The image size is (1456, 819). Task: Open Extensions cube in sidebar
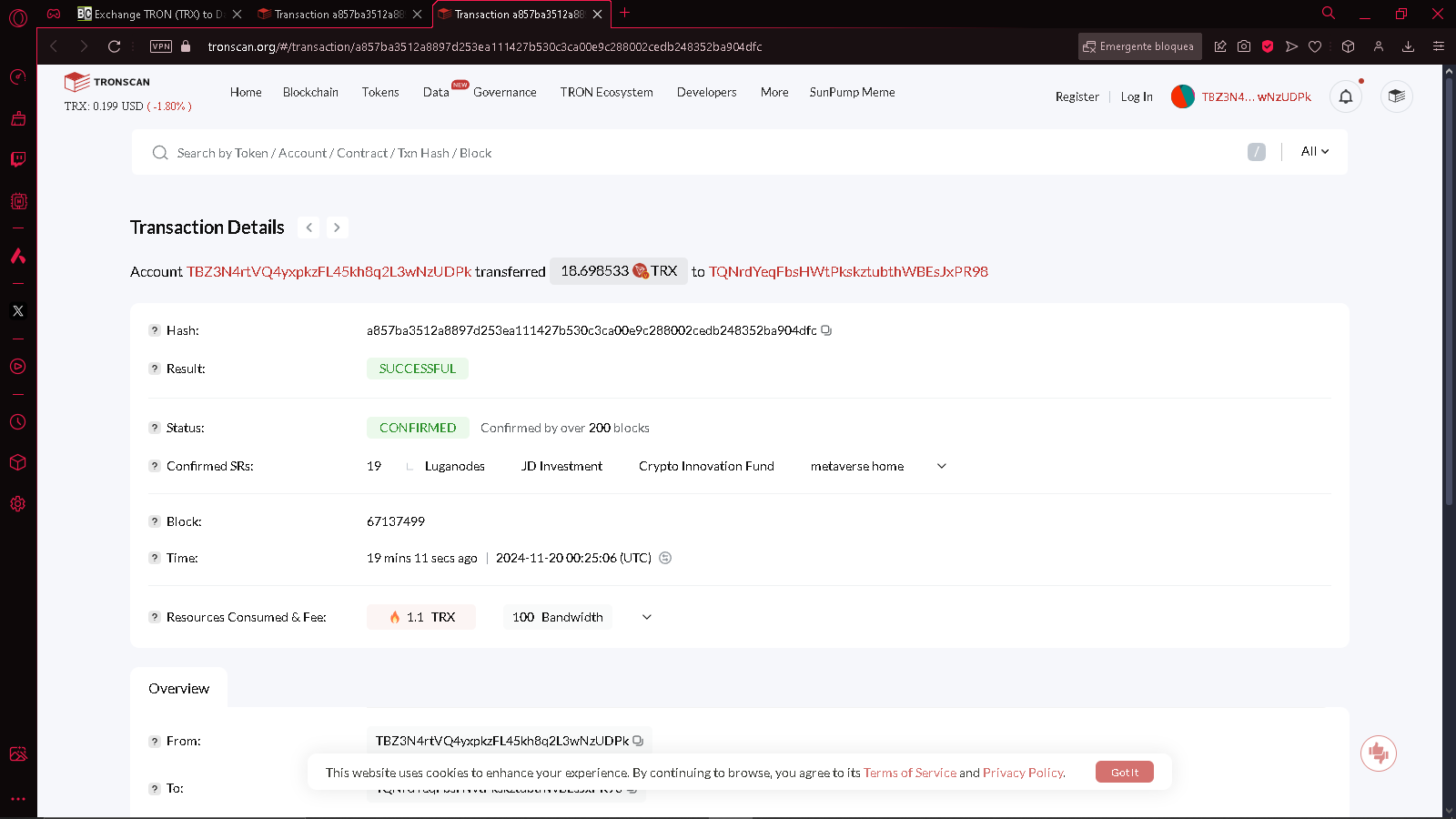17,462
